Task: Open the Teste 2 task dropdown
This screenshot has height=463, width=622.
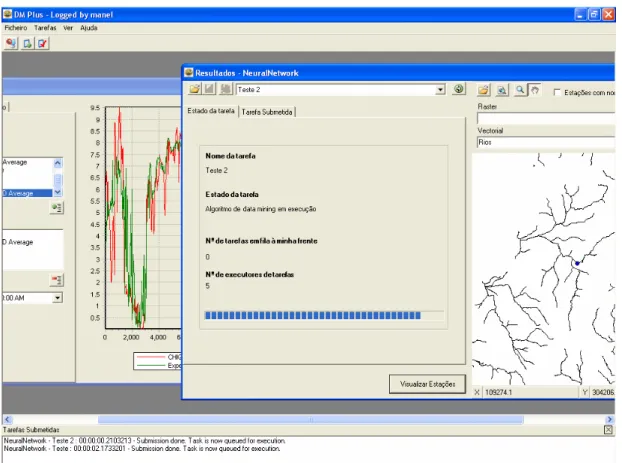Action: pyautogui.click(x=440, y=90)
